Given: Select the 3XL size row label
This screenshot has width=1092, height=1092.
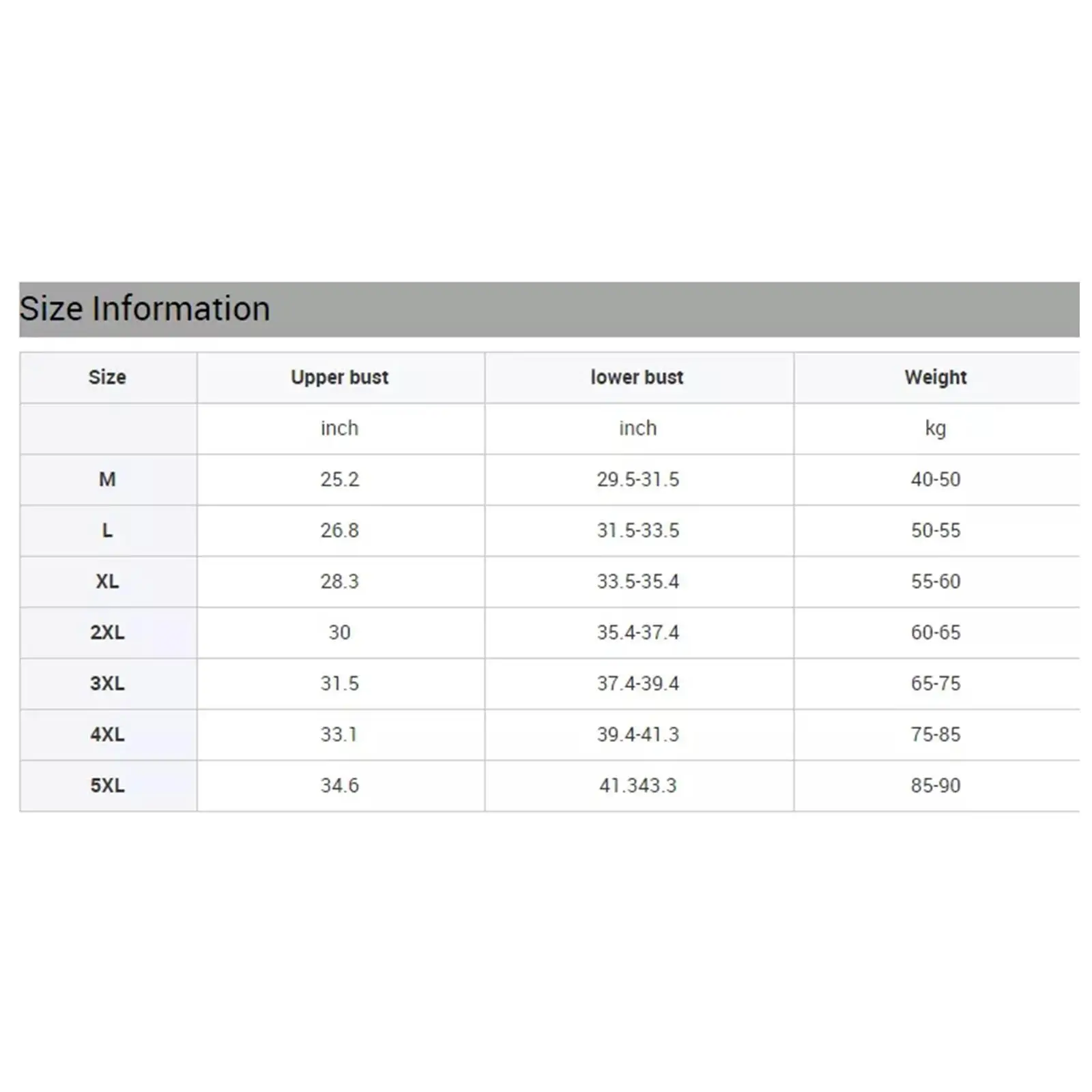Looking at the screenshot, I should point(107,684).
